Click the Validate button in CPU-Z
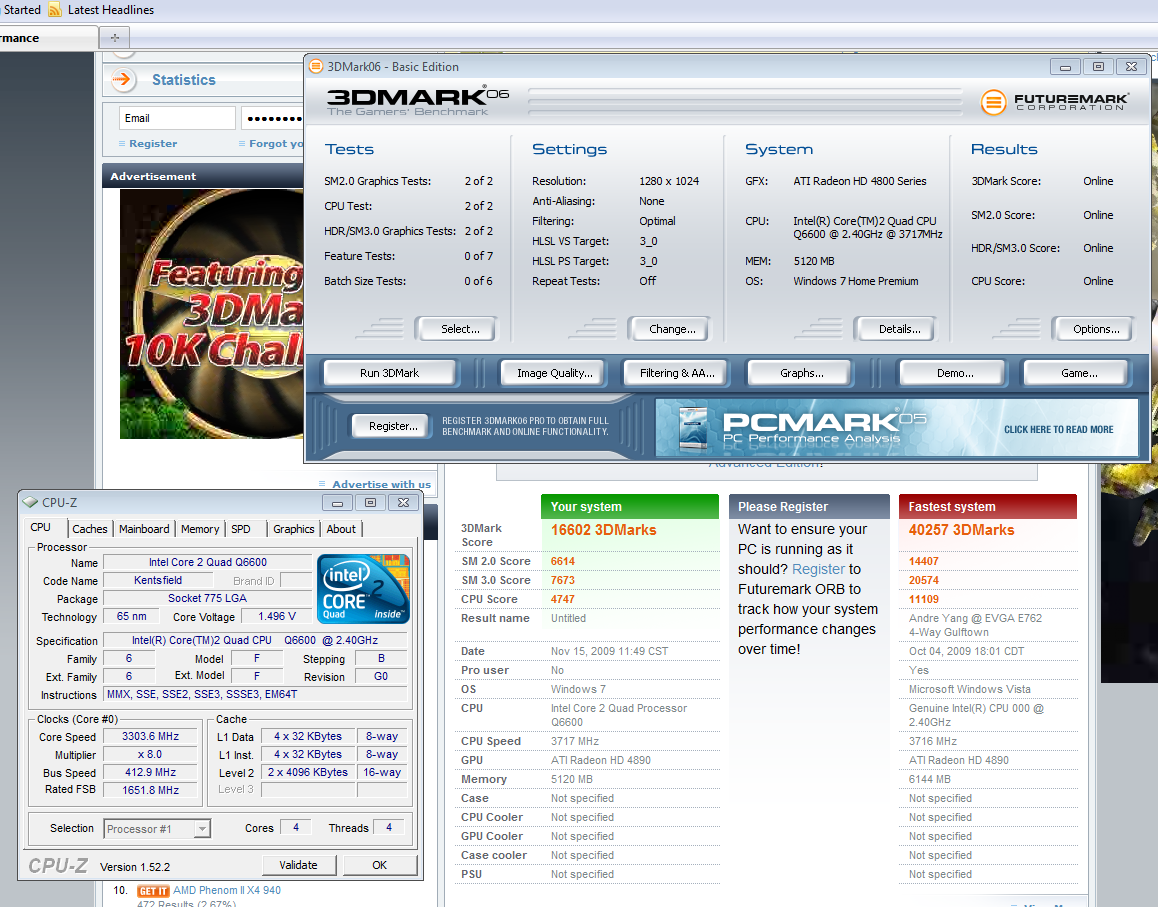 [298, 865]
